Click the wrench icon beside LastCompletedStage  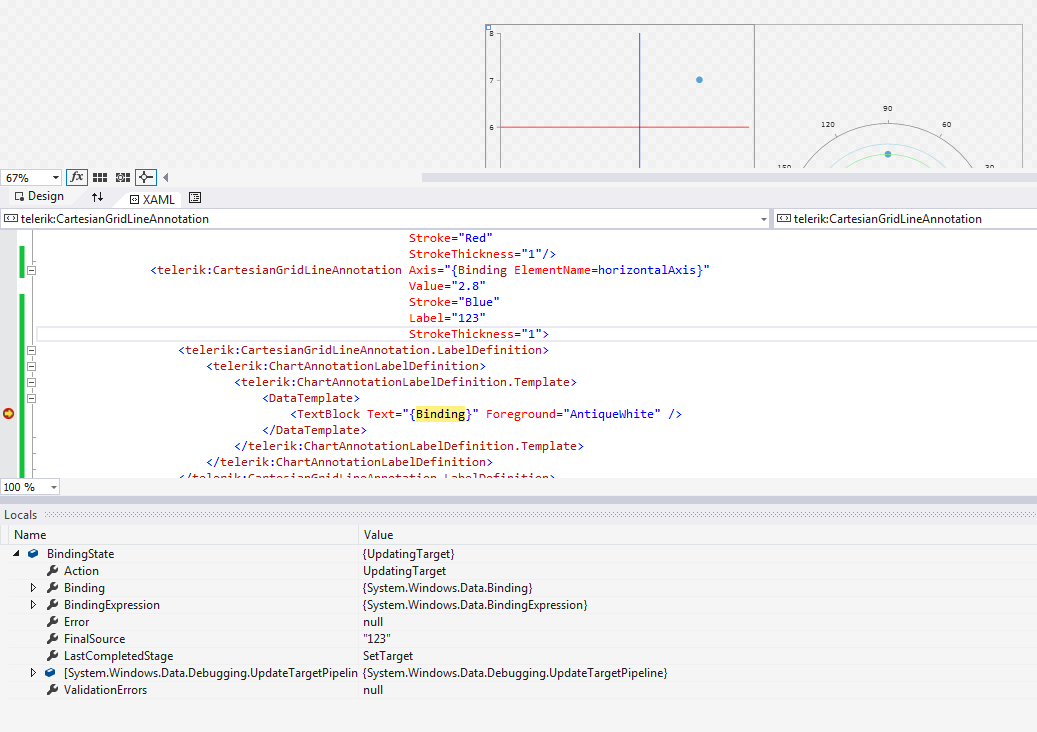pos(52,656)
